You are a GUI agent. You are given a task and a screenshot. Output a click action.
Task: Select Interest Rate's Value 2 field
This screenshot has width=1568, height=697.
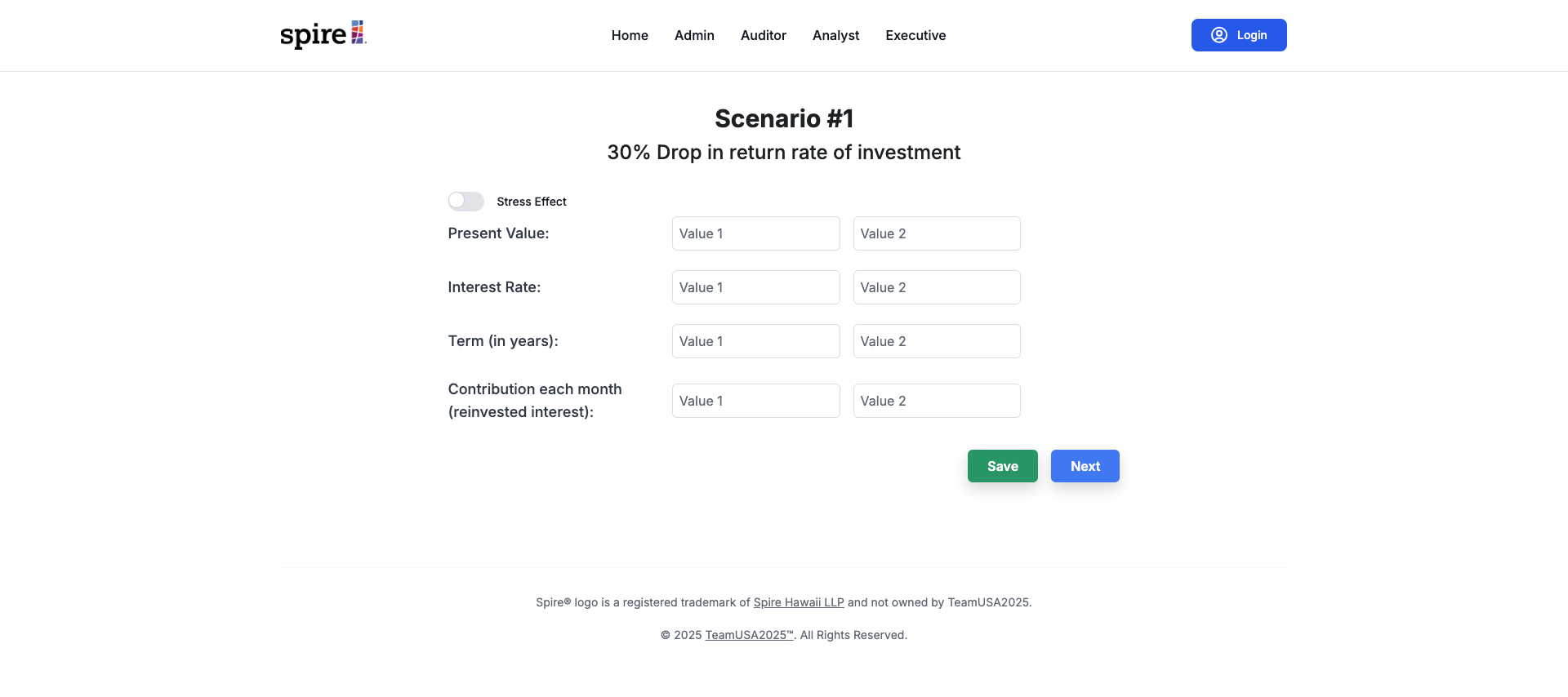click(937, 287)
